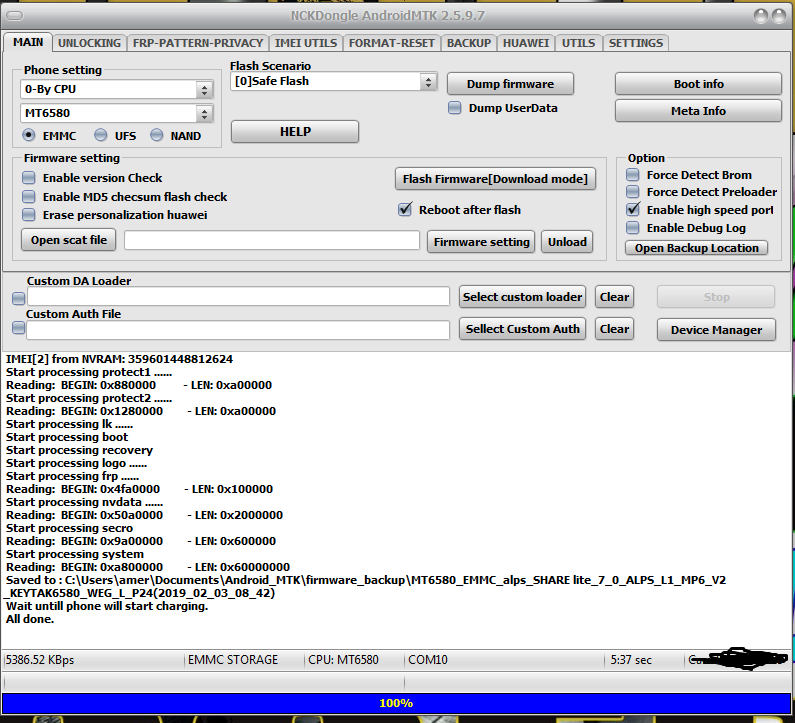Switch to the UNLOCKING tab

89,43
